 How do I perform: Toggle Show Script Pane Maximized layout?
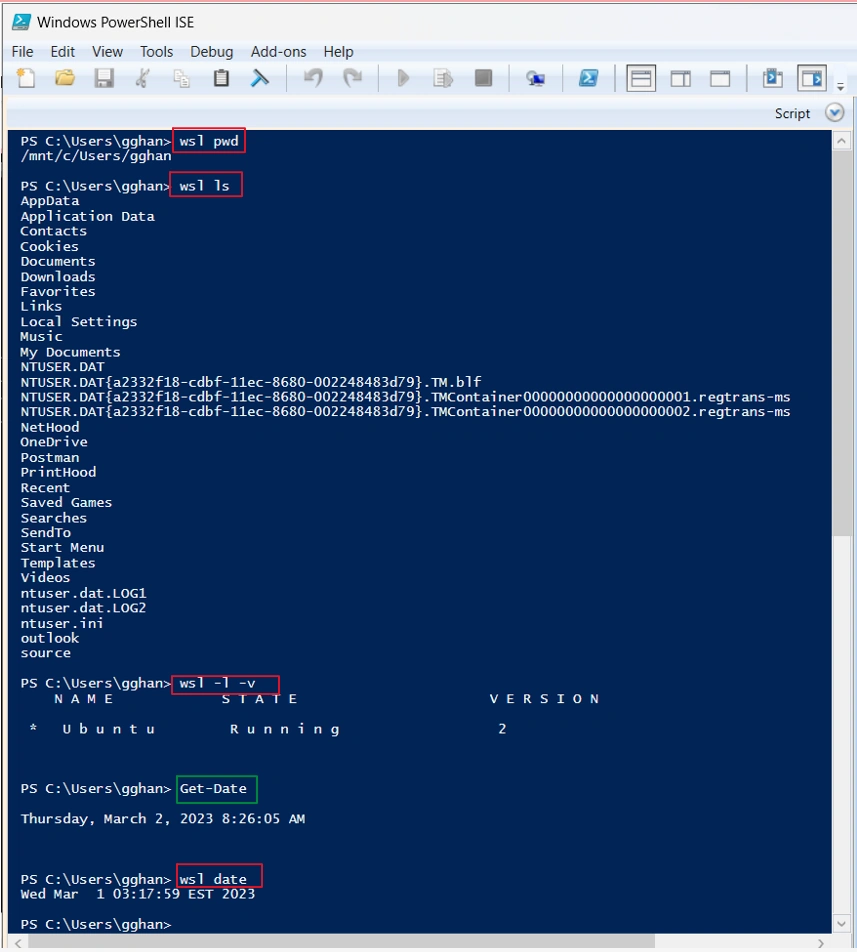point(720,78)
